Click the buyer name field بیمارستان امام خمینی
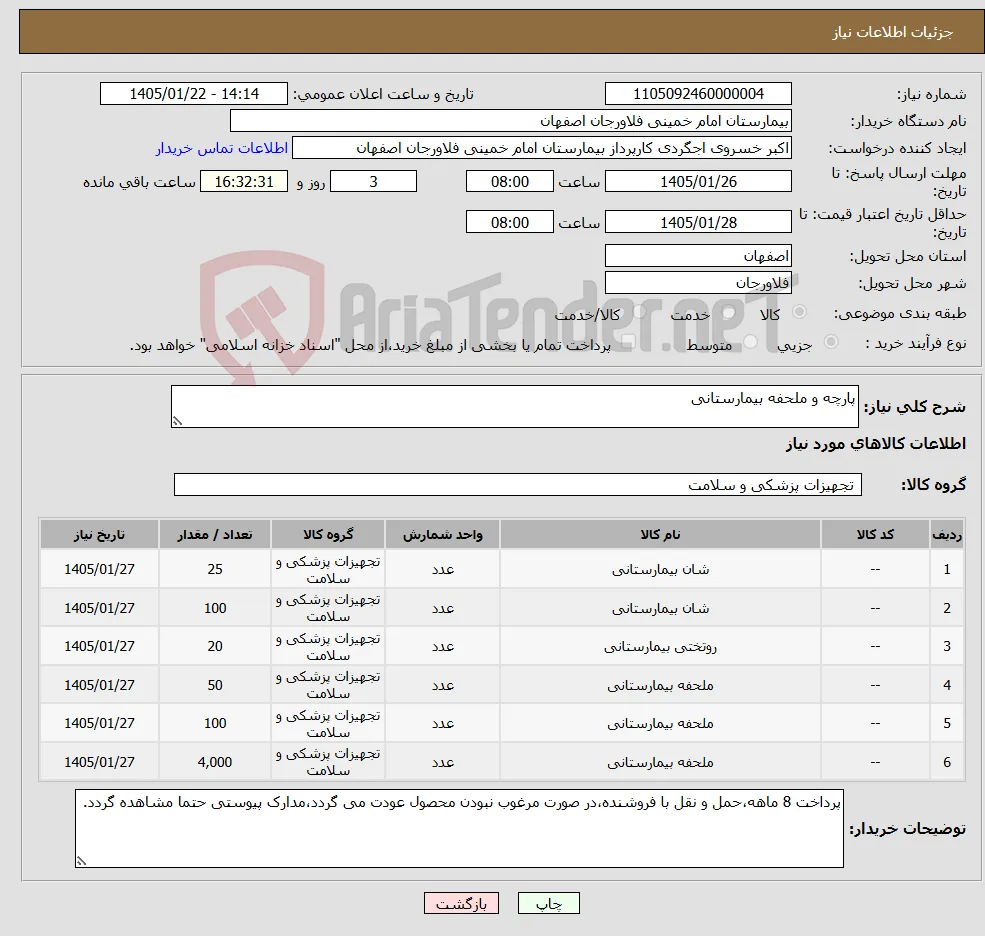This screenshot has height=936, width=985. 510,121
